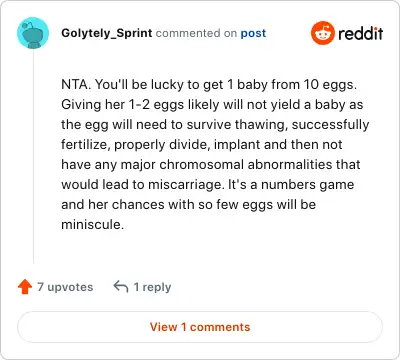Viewport: 400px width, 360px height.
Task: Click the "commented on" gray text
Action: click(196, 33)
